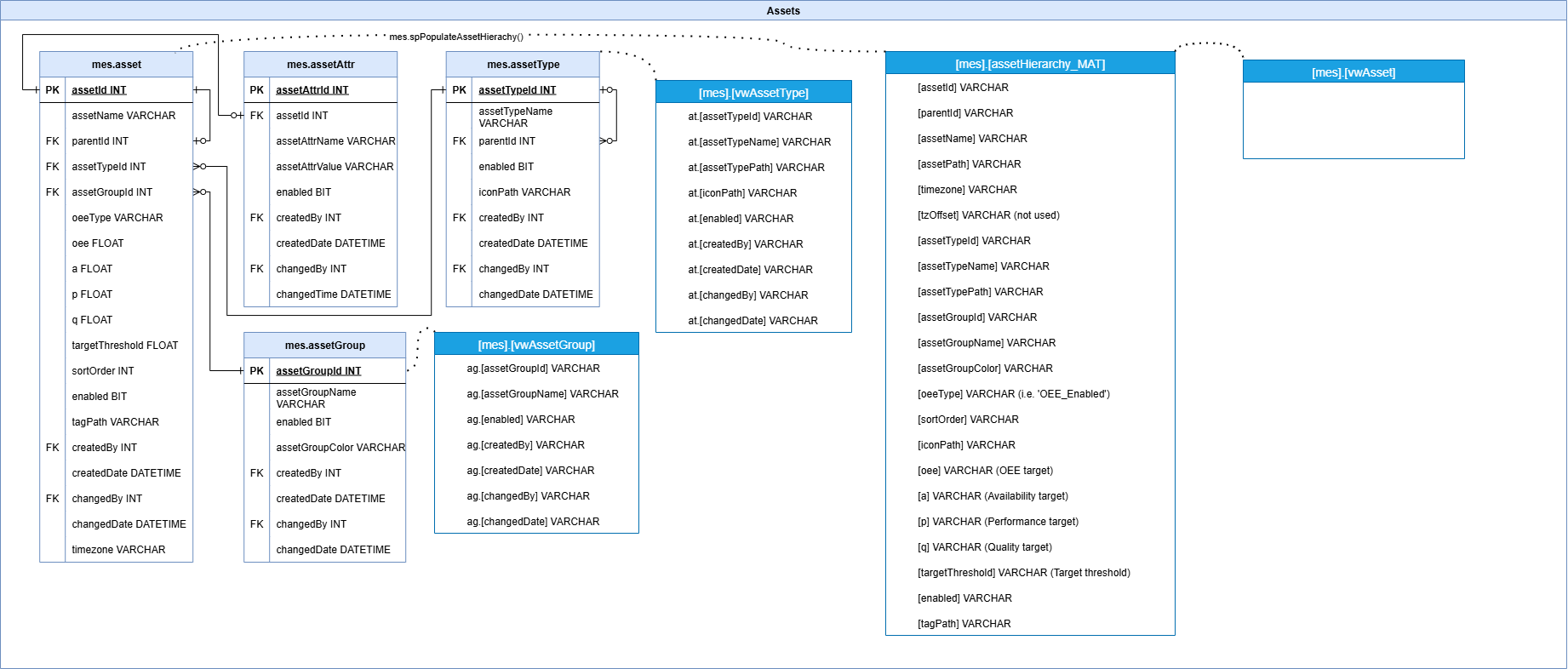
Task: Select [assetTypePath] VARCHAR in assetHierarchy_MAT
Action: (x=1030, y=292)
